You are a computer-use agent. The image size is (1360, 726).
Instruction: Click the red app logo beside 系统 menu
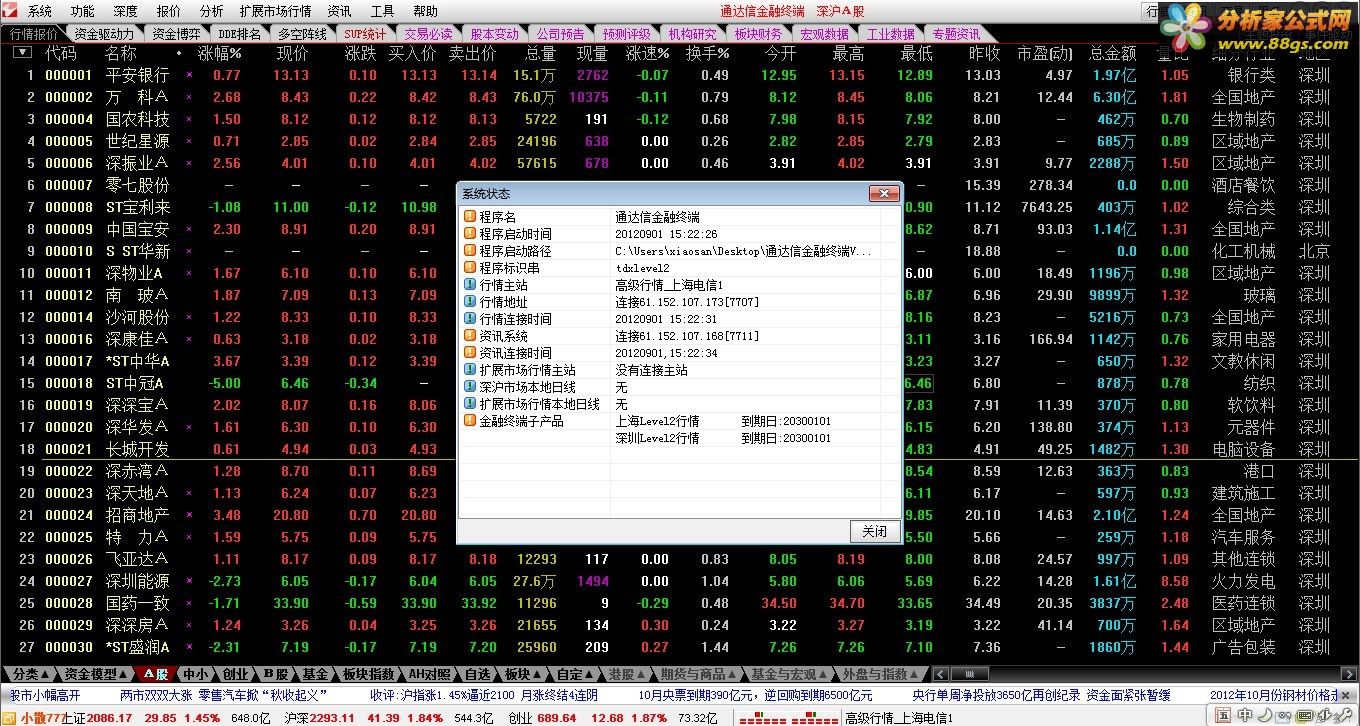[12, 11]
